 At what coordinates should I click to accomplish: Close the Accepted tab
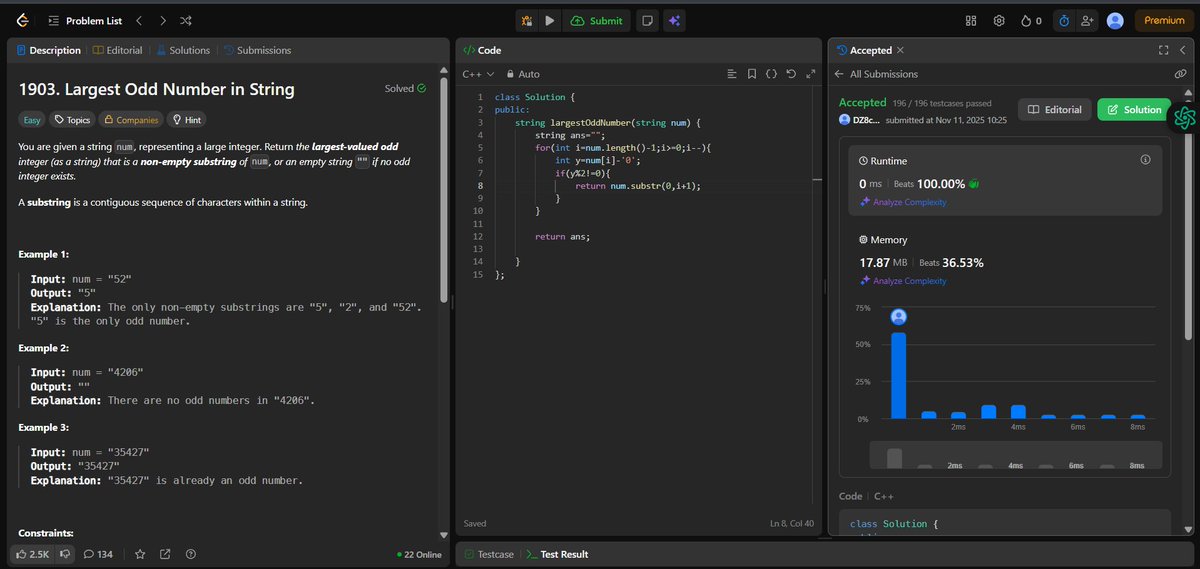(900, 50)
